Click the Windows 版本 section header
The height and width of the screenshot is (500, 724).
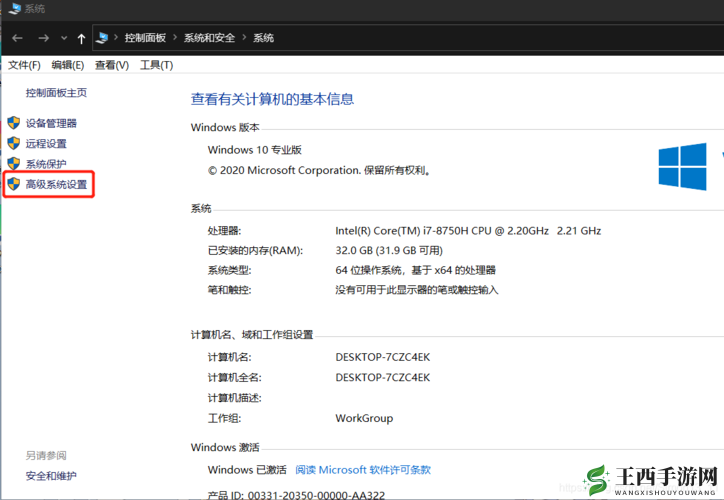coord(225,127)
